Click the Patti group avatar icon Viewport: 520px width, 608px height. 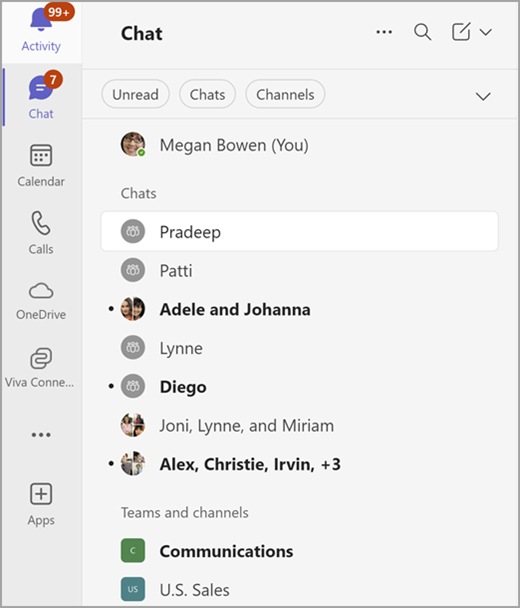pos(133,270)
